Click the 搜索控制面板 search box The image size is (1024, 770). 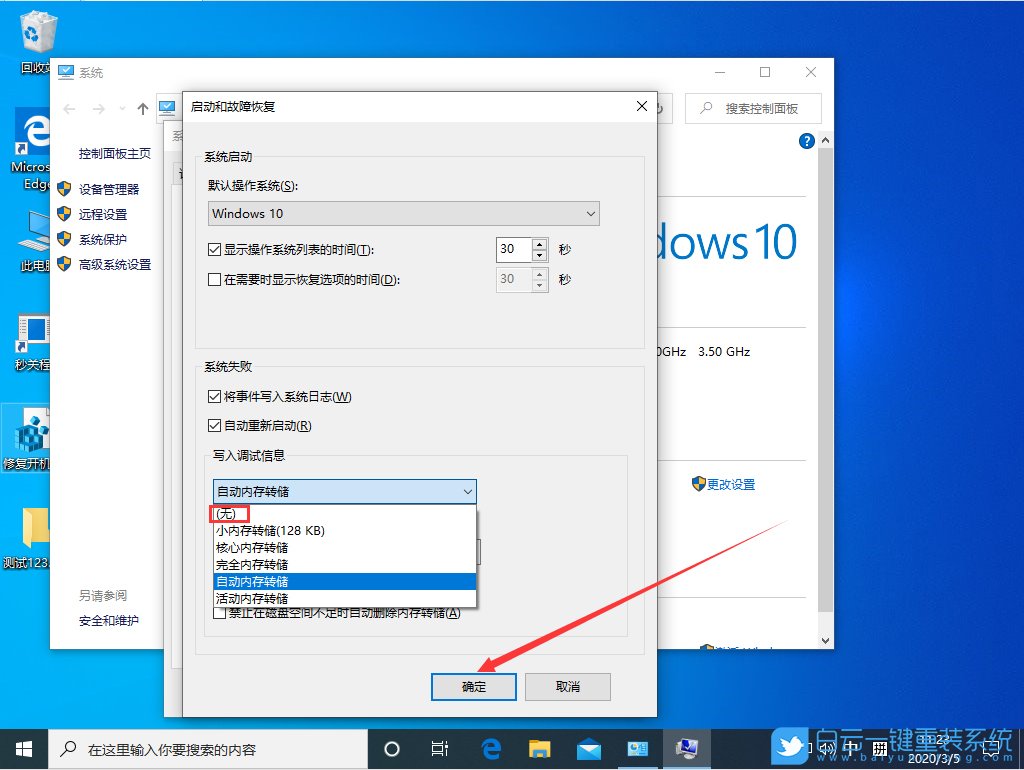pos(753,108)
